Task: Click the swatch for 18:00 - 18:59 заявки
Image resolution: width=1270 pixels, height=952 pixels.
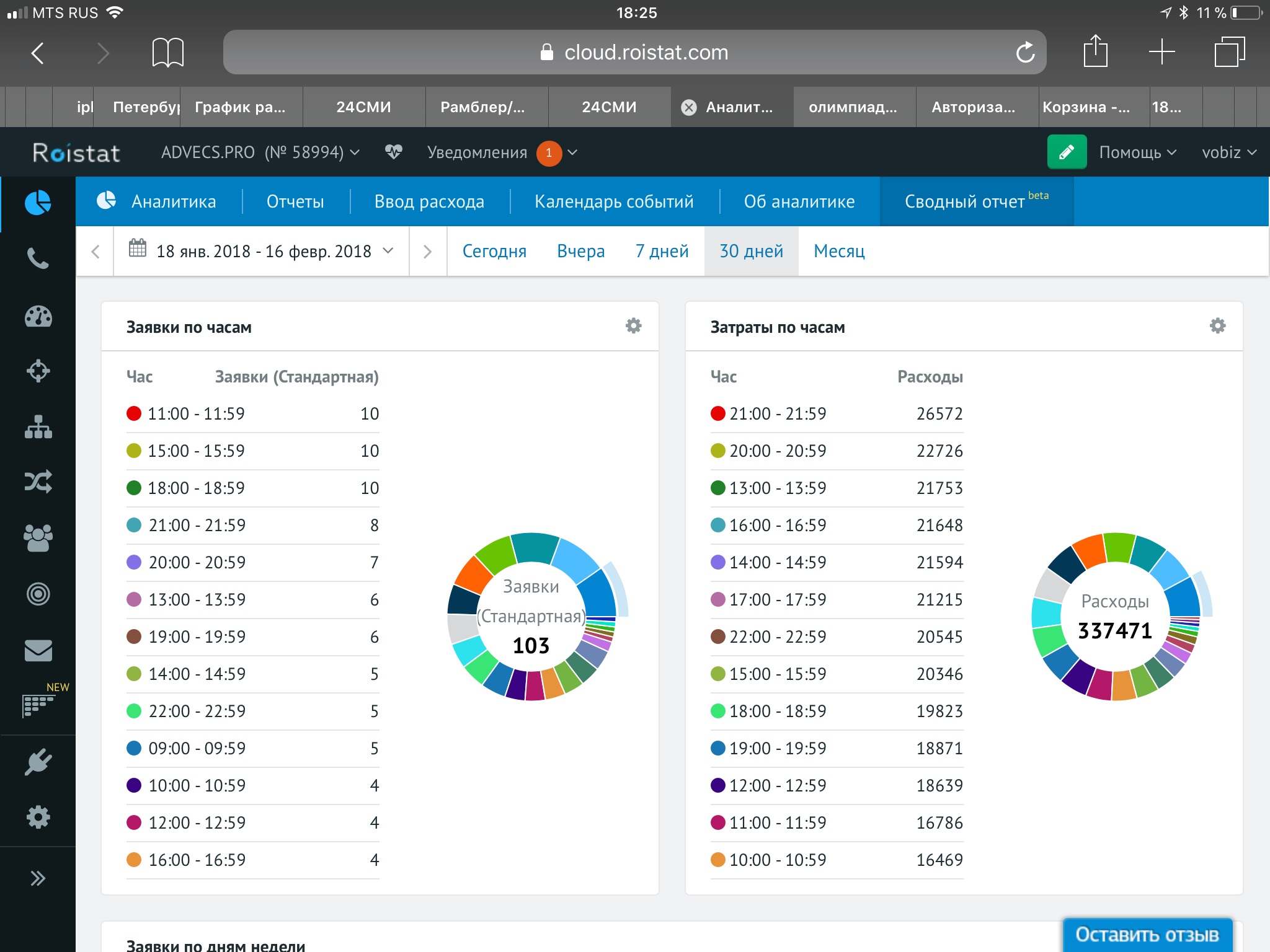Action: tap(134, 488)
